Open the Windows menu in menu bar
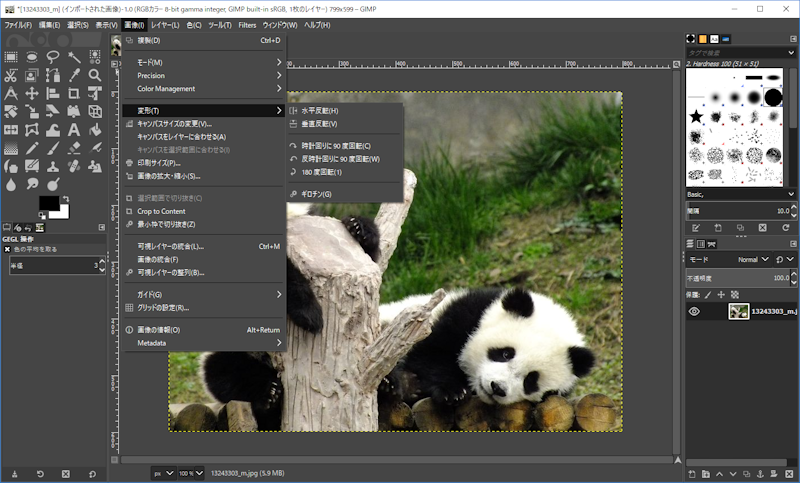The width and height of the screenshot is (800, 483). click(279, 24)
